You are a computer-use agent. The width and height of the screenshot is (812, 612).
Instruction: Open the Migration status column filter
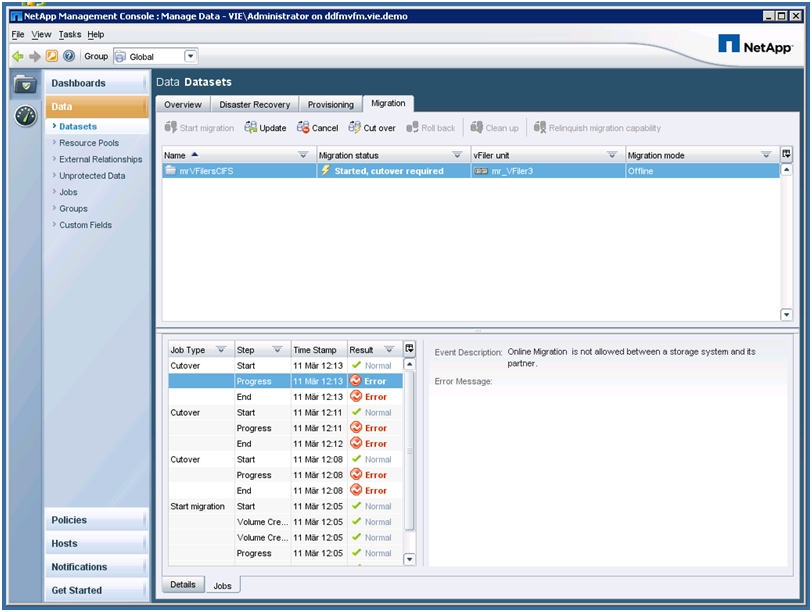point(457,155)
